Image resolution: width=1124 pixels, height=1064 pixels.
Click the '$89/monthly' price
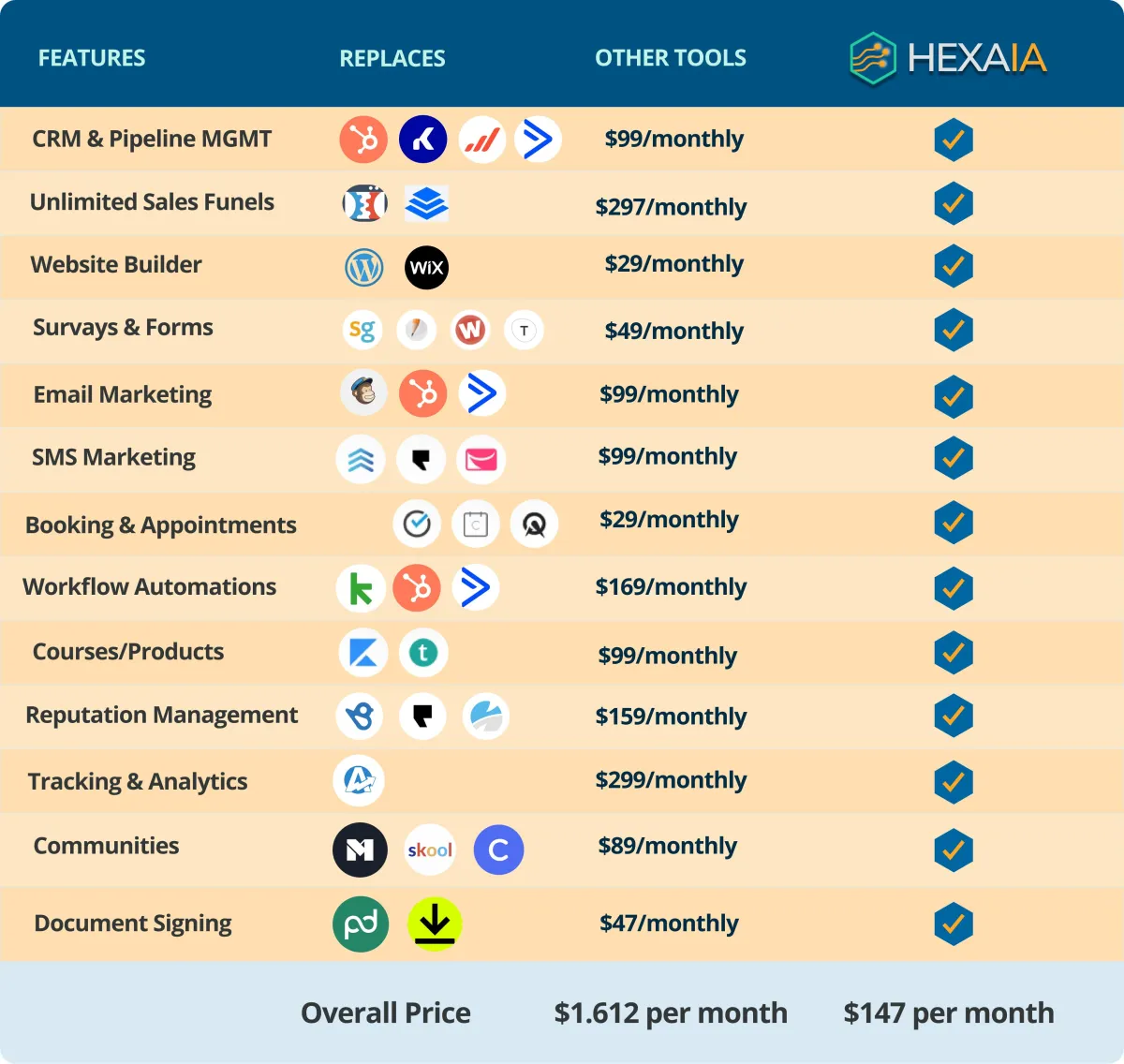click(668, 846)
